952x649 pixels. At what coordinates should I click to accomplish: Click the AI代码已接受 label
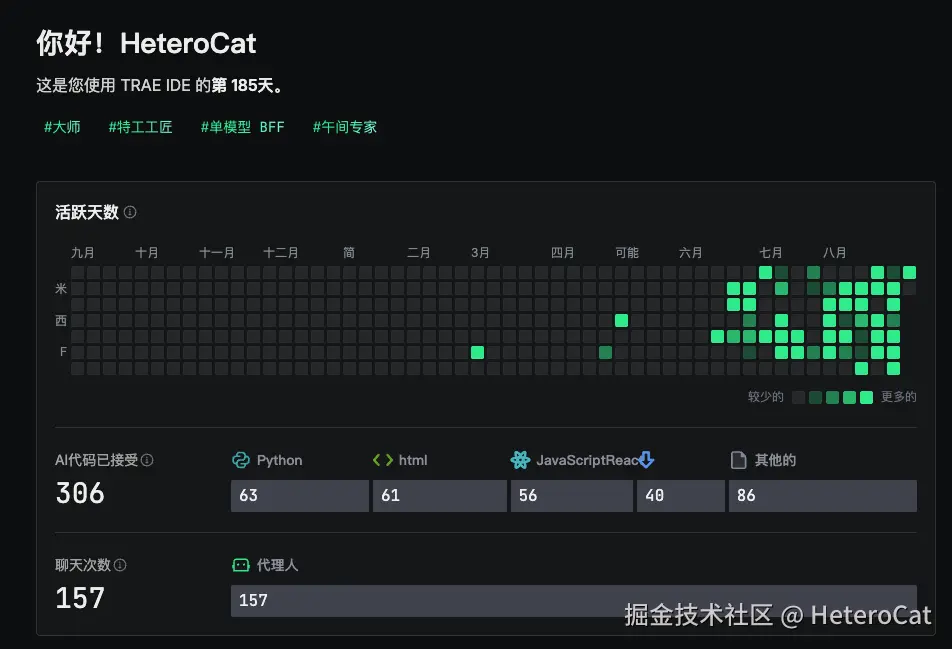[97, 460]
